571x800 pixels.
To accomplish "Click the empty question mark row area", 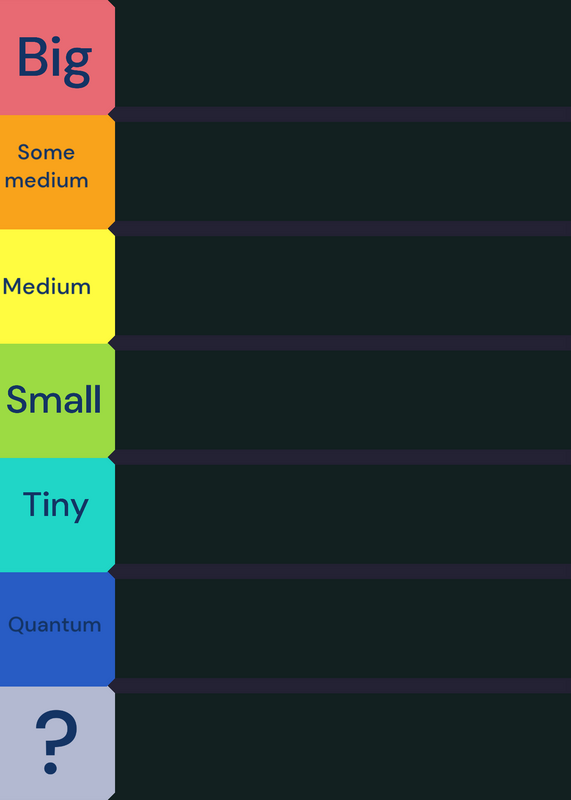I will pyautogui.click(x=343, y=746).
